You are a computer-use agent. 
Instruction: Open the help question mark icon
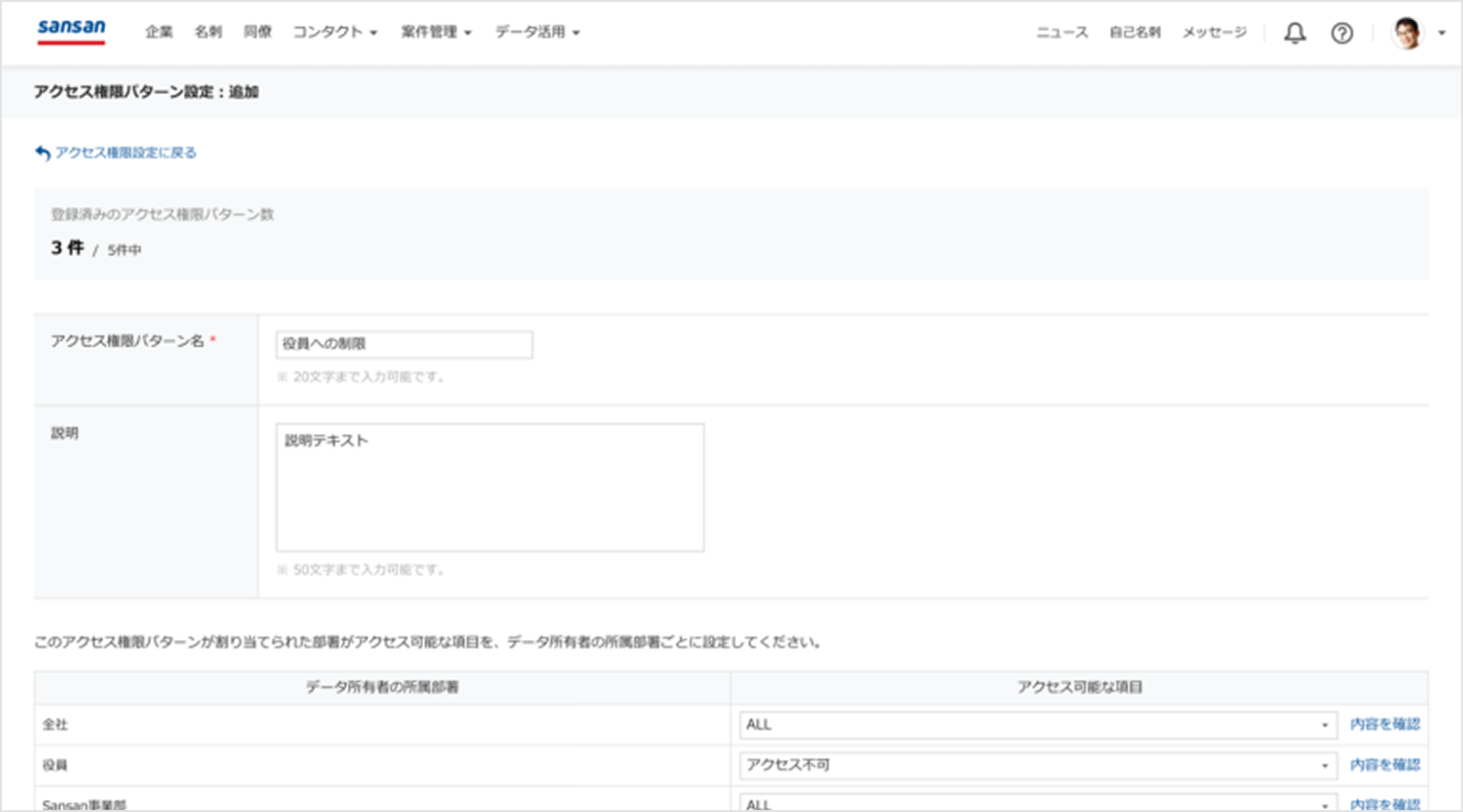(x=1341, y=33)
